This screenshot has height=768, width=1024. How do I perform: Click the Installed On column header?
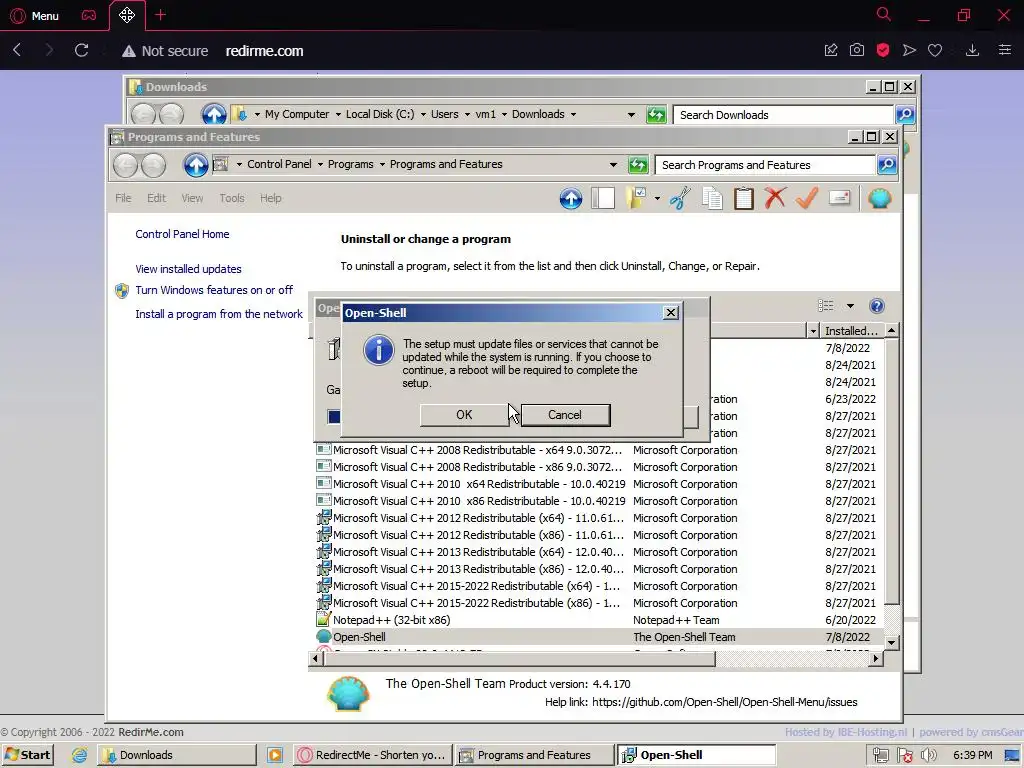(851, 331)
